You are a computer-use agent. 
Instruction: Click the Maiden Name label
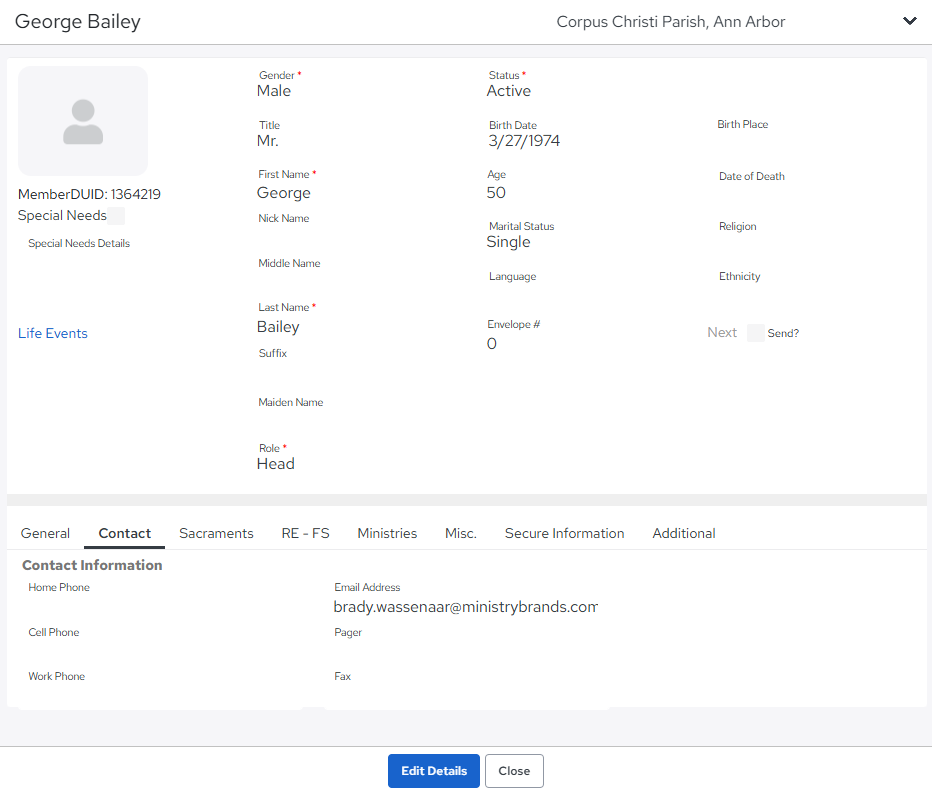pyautogui.click(x=291, y=402)
